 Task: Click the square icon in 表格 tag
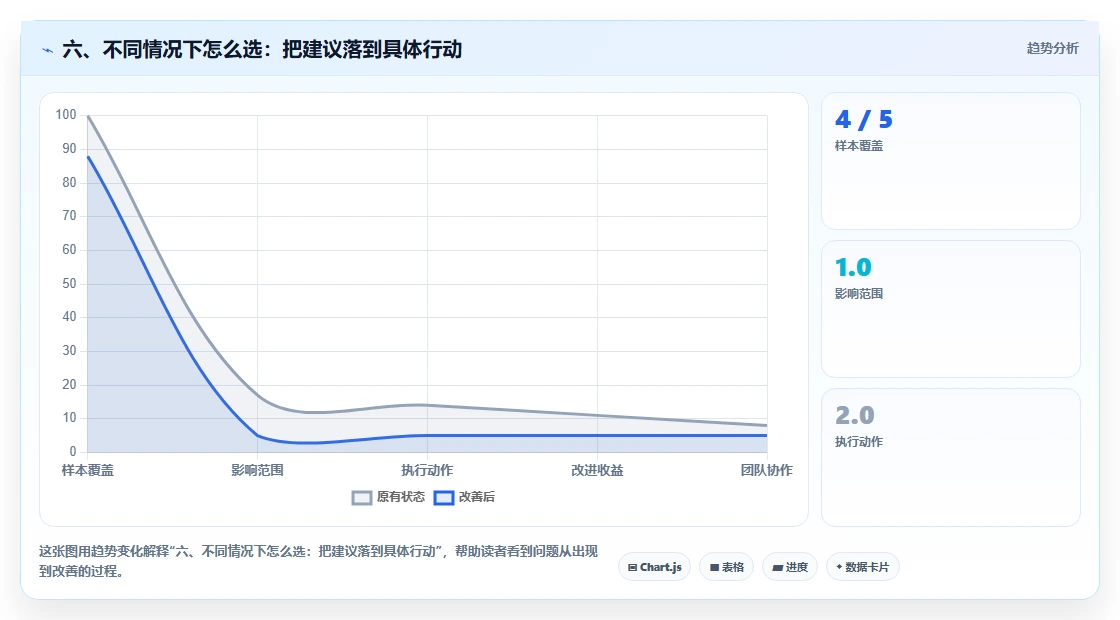pyautogui.click(x=714, y=568)
